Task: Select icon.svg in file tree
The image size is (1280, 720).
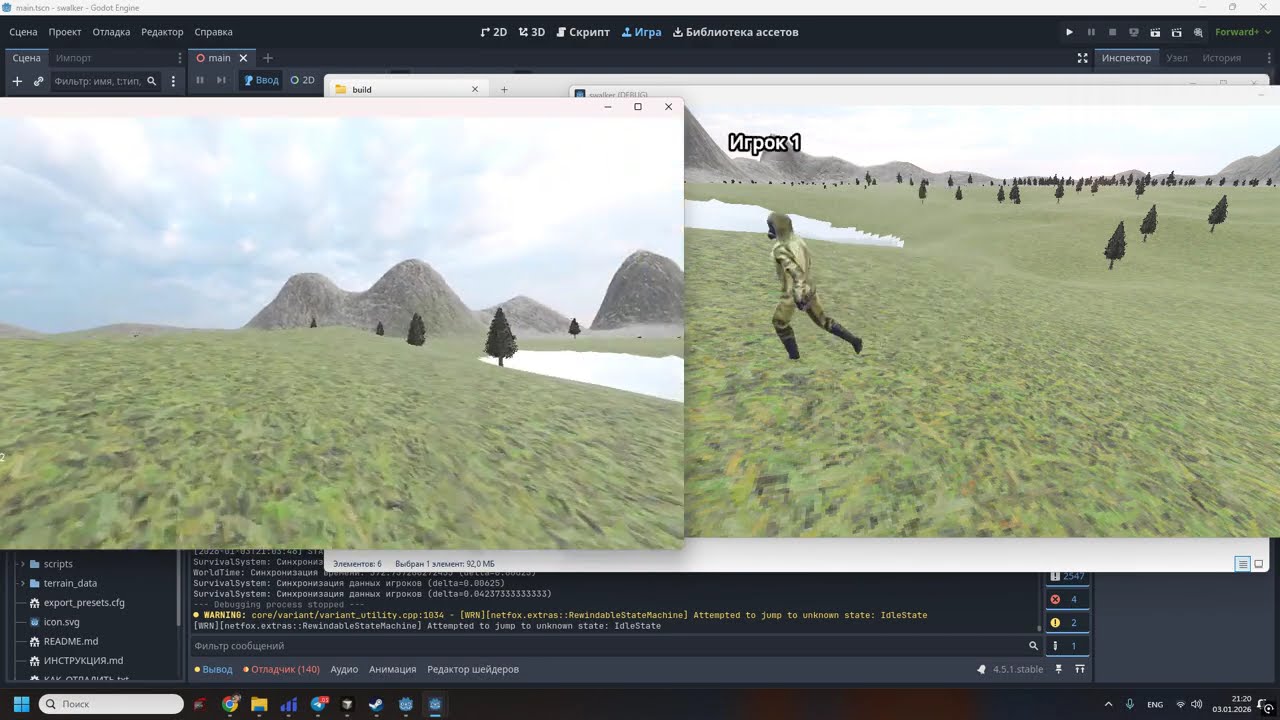Action: pyautogui.click(x=61, y=622)
